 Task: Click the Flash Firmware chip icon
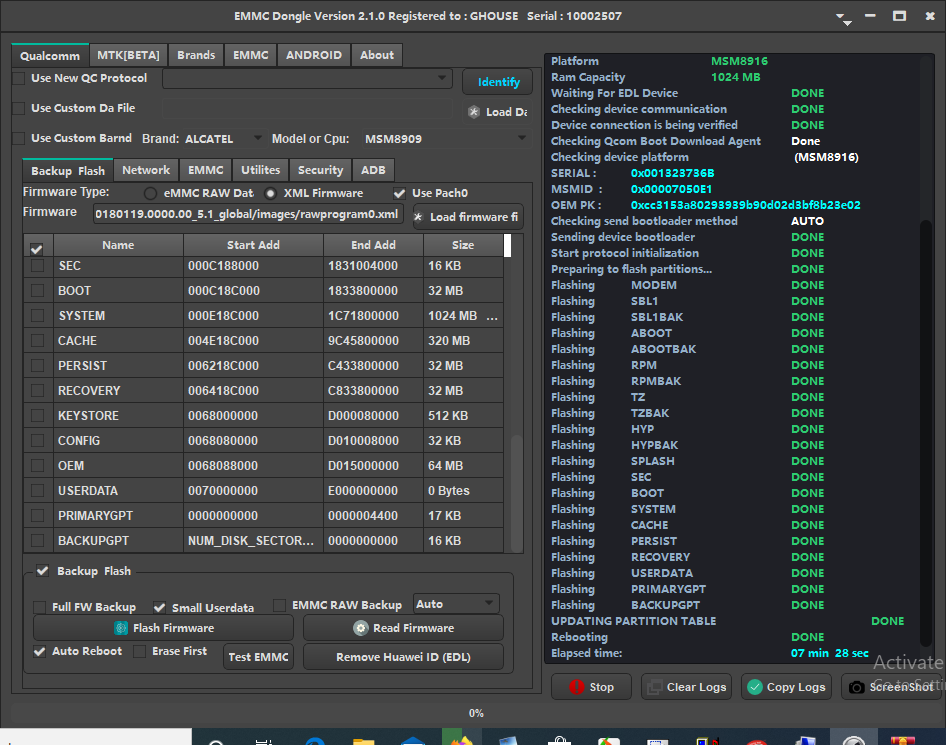pyautogui.click(x=121, y=628)
